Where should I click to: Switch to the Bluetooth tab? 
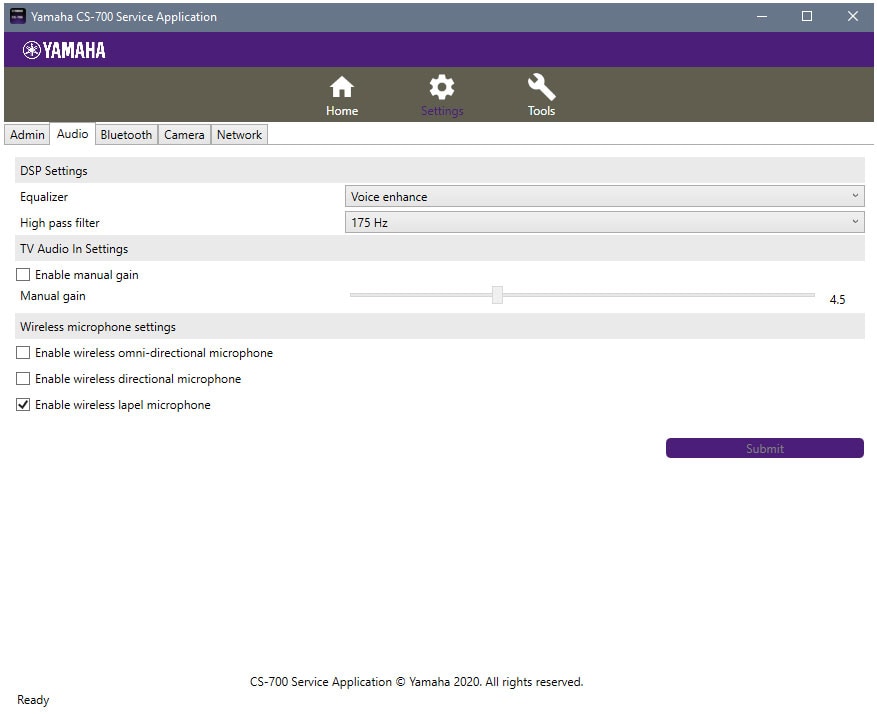[126, 135]
